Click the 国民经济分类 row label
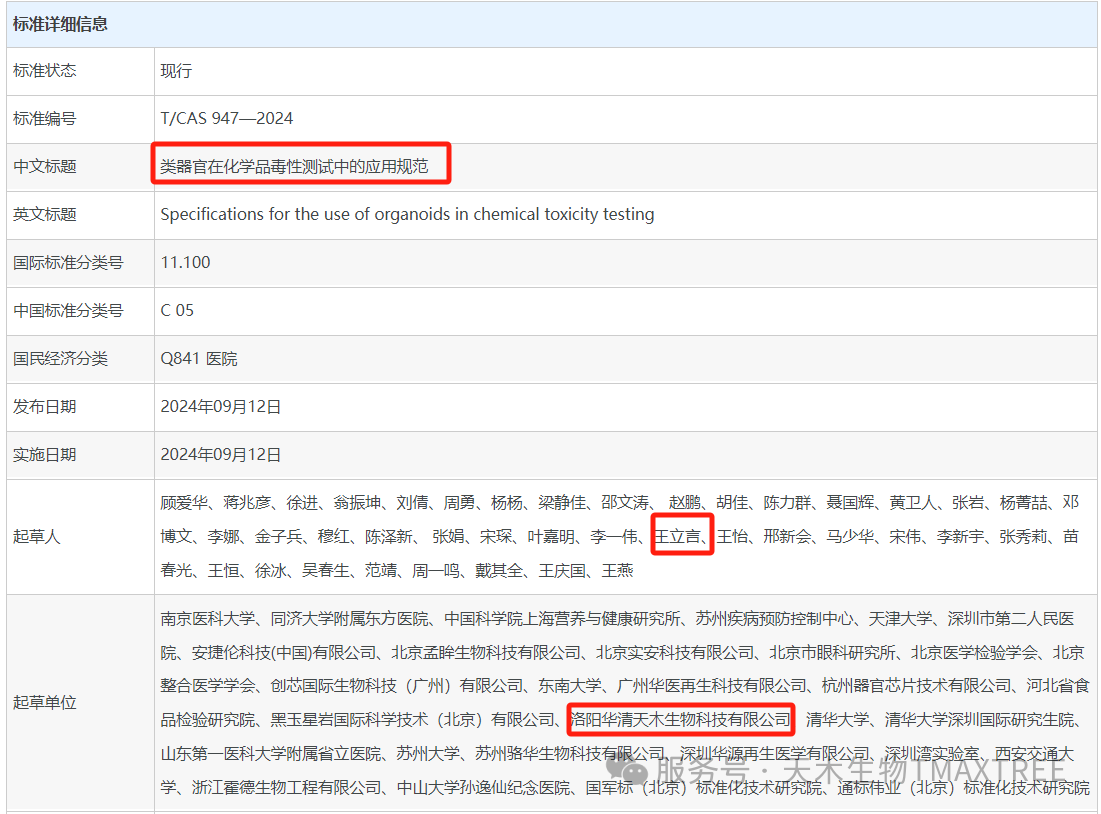The width and height of the screenshot is (1101, 814). [x=60, y=358]
